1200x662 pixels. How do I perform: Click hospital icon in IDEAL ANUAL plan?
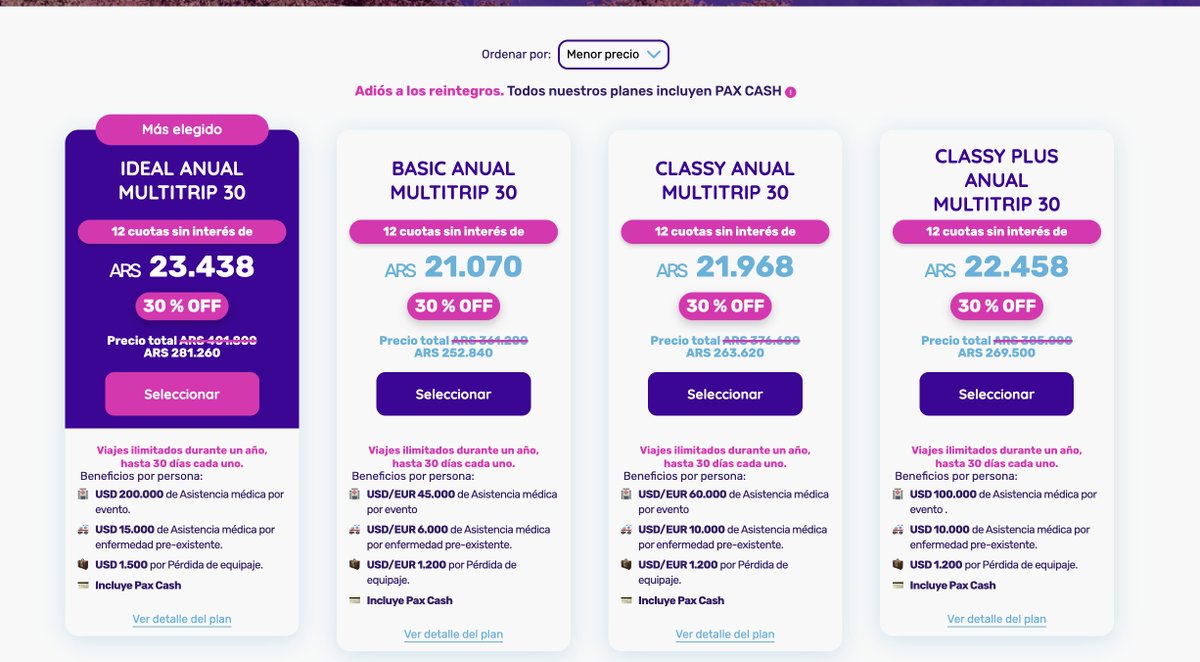tap(83, 494)
